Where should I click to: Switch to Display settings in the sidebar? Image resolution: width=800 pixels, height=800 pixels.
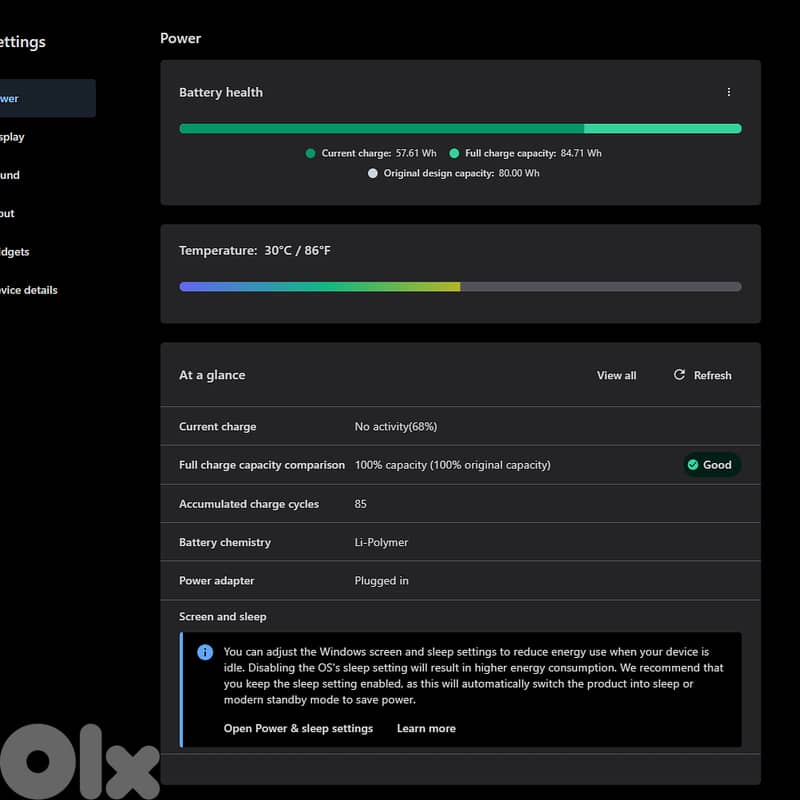pos(14,137)
